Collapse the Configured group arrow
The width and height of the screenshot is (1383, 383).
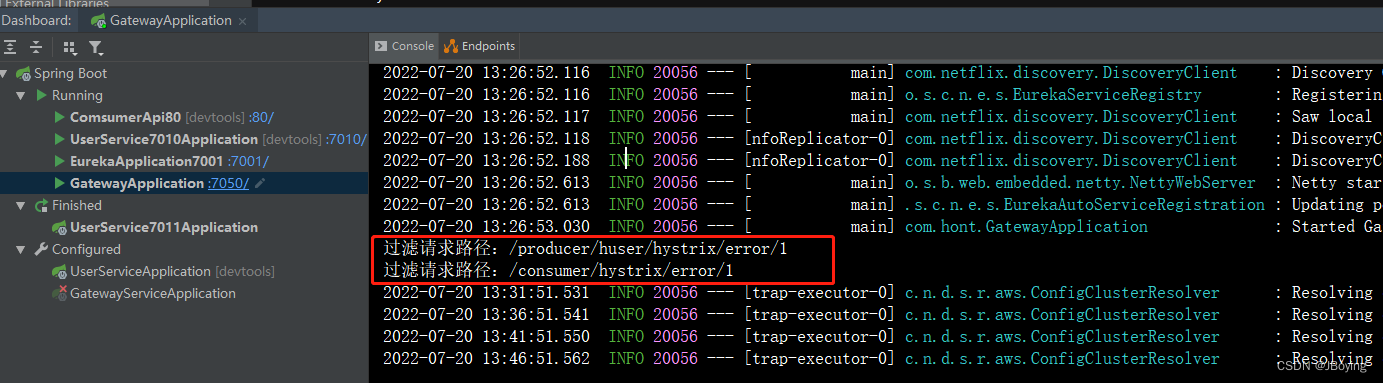click(x=21, y=249)
